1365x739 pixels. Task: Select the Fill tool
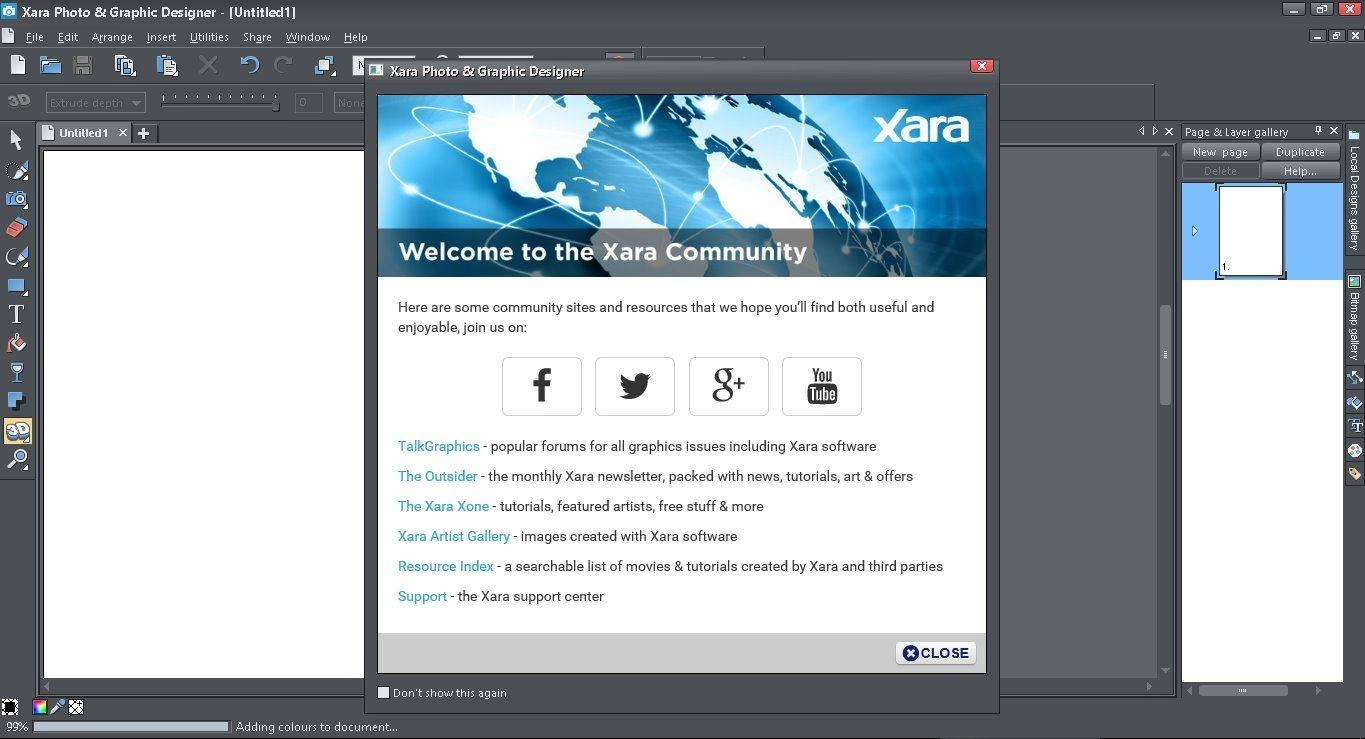(x=16, y=344)
